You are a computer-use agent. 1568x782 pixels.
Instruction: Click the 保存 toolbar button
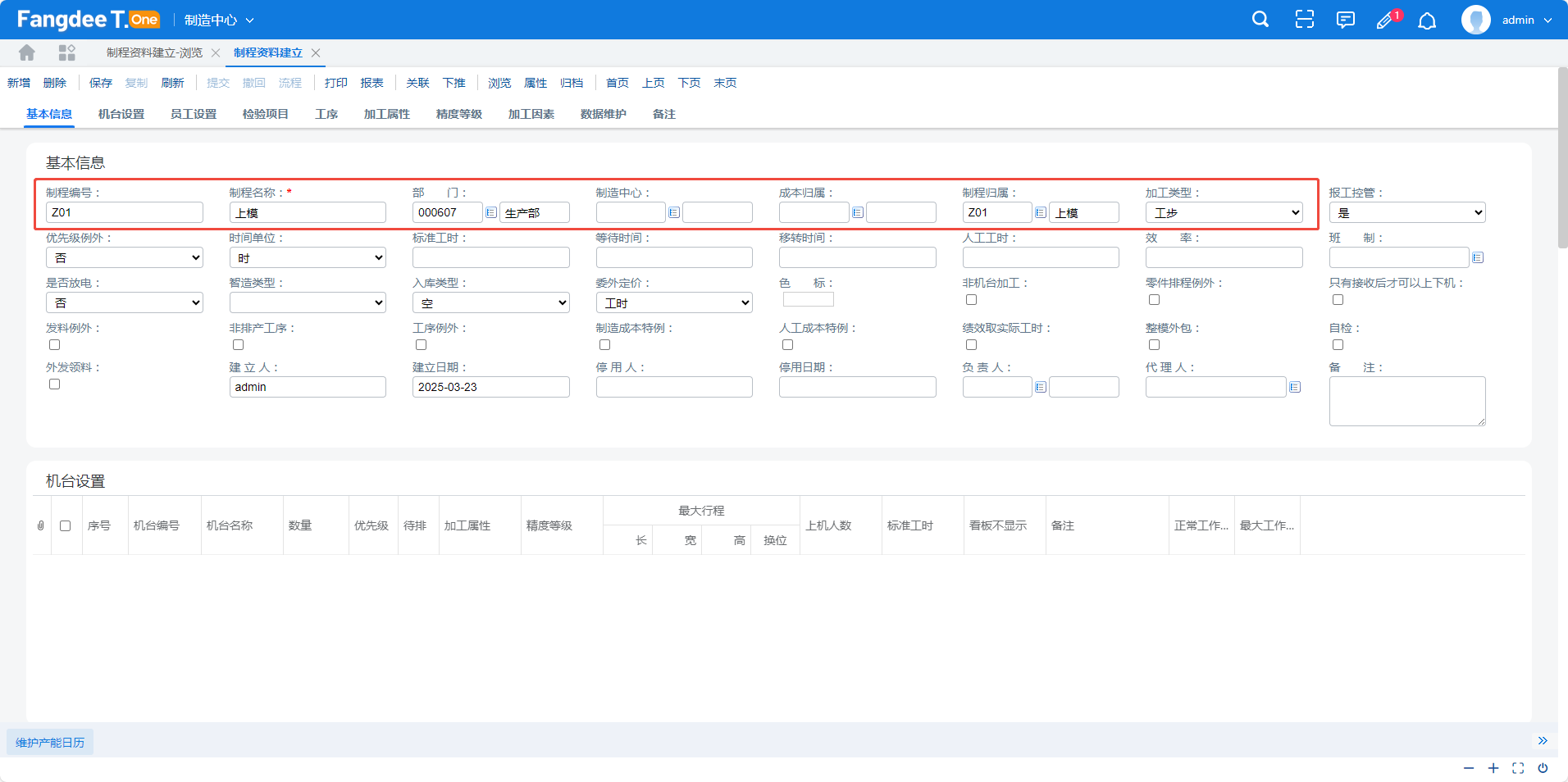[101, 83]
